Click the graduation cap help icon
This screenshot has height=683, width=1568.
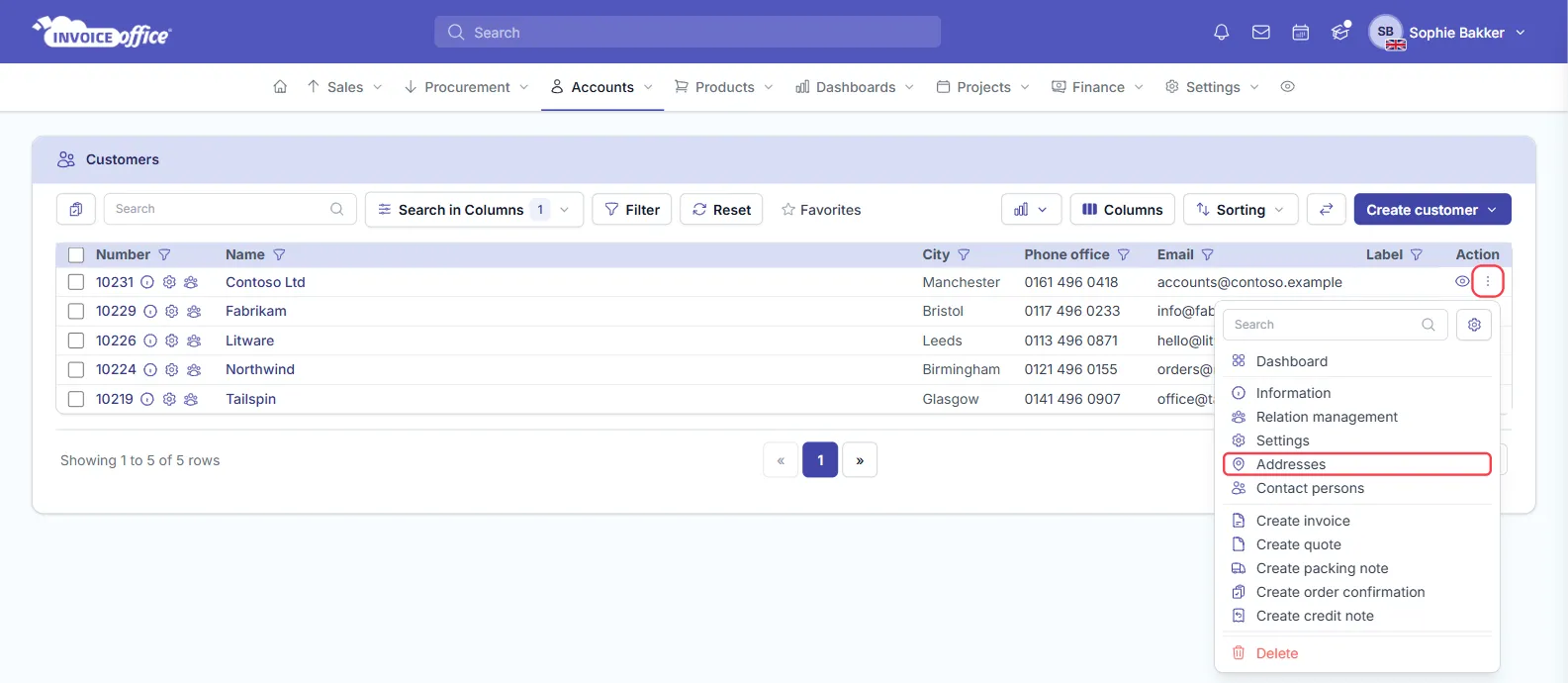click(1340, 32)
